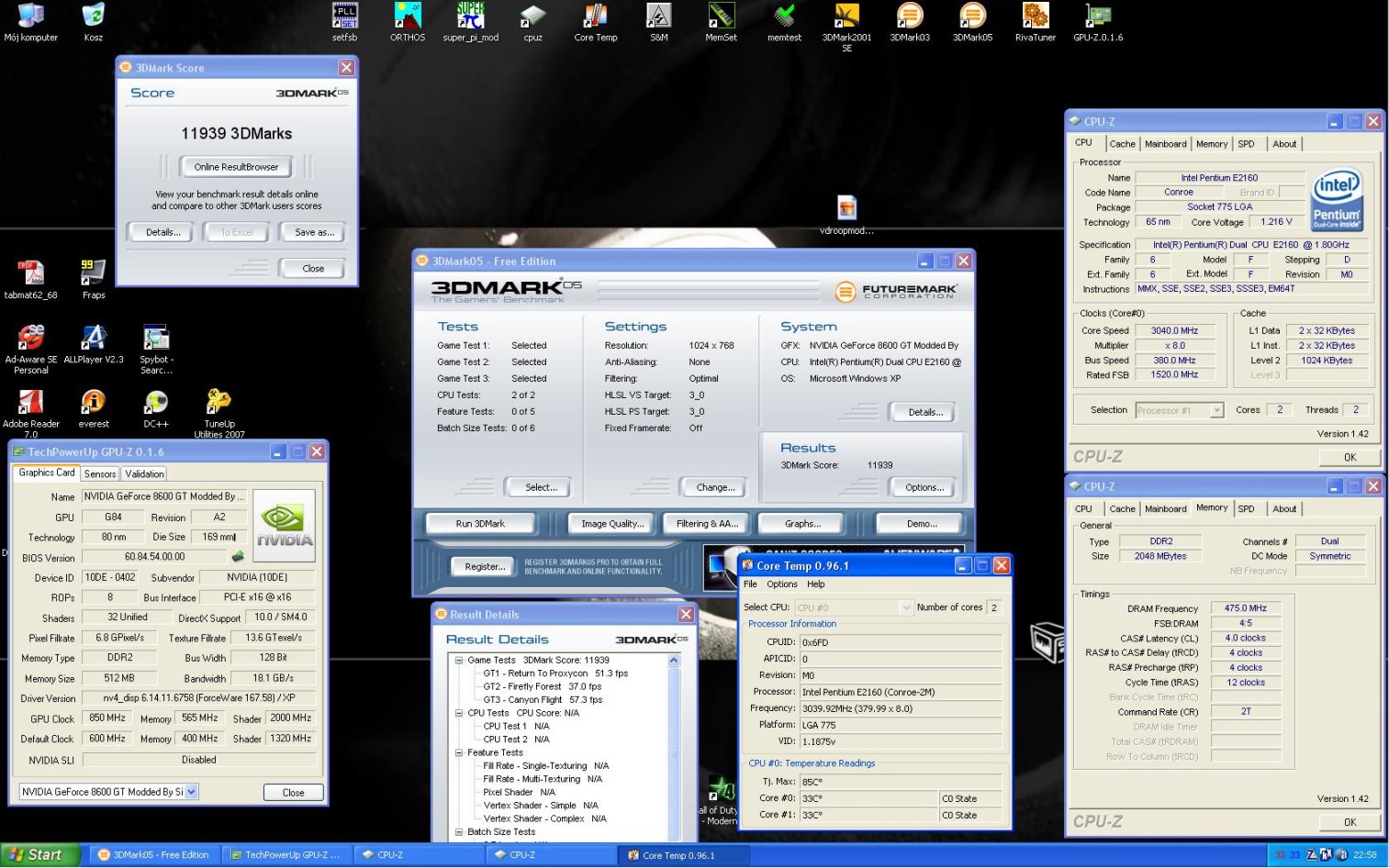Collapse CPU Tests tree node
This screenshot has width=1389, height=868.
point(459,713)
